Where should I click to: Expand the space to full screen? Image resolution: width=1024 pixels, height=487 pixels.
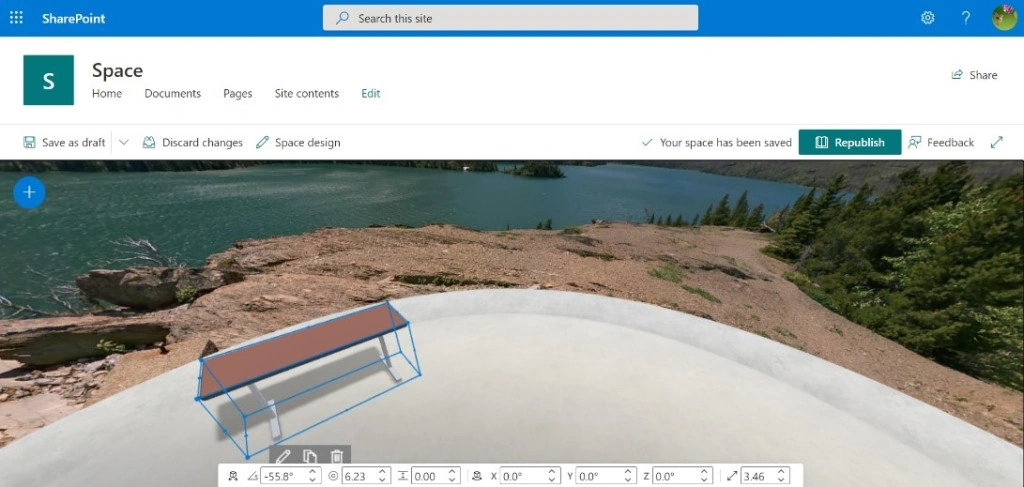point(997,142)
